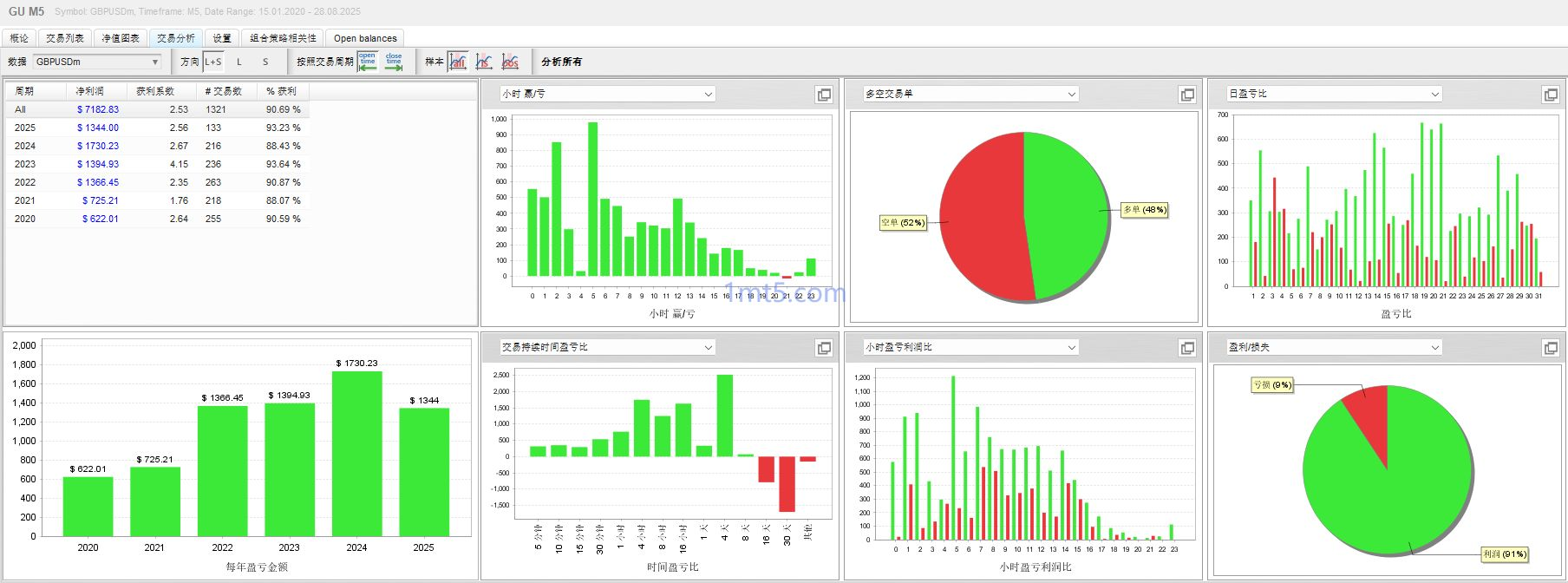The width and height of the screenshot is (1568, 583).
Task: Toggle direction to L+S trades
Action: (213, 62)
